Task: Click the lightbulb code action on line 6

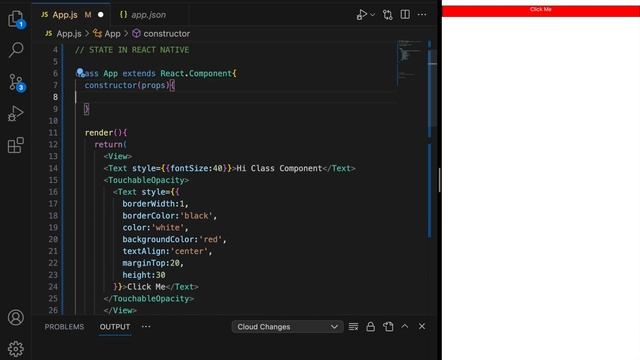Action: pos(80,73)
